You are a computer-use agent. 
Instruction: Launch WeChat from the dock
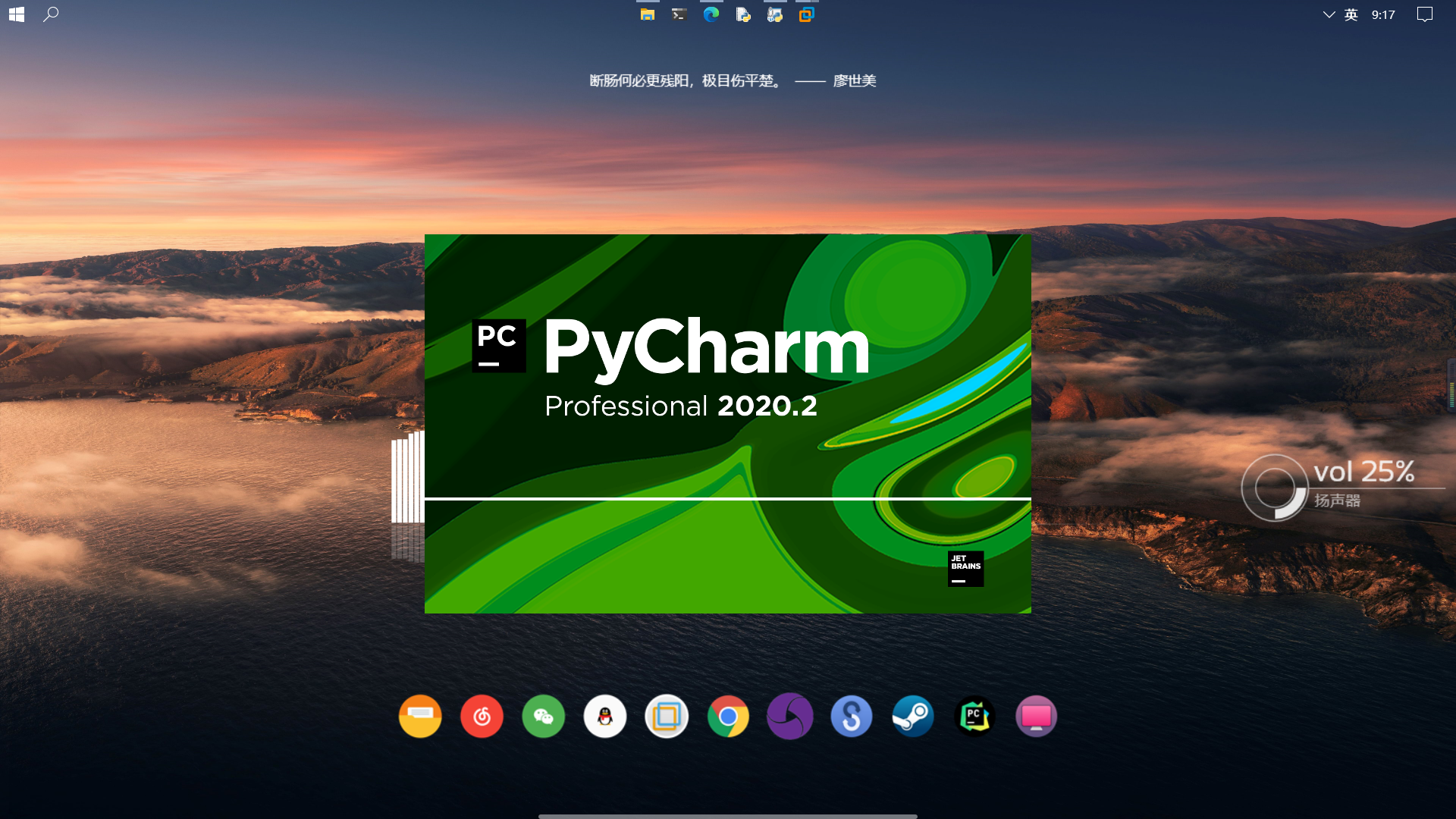pos(544,716)
